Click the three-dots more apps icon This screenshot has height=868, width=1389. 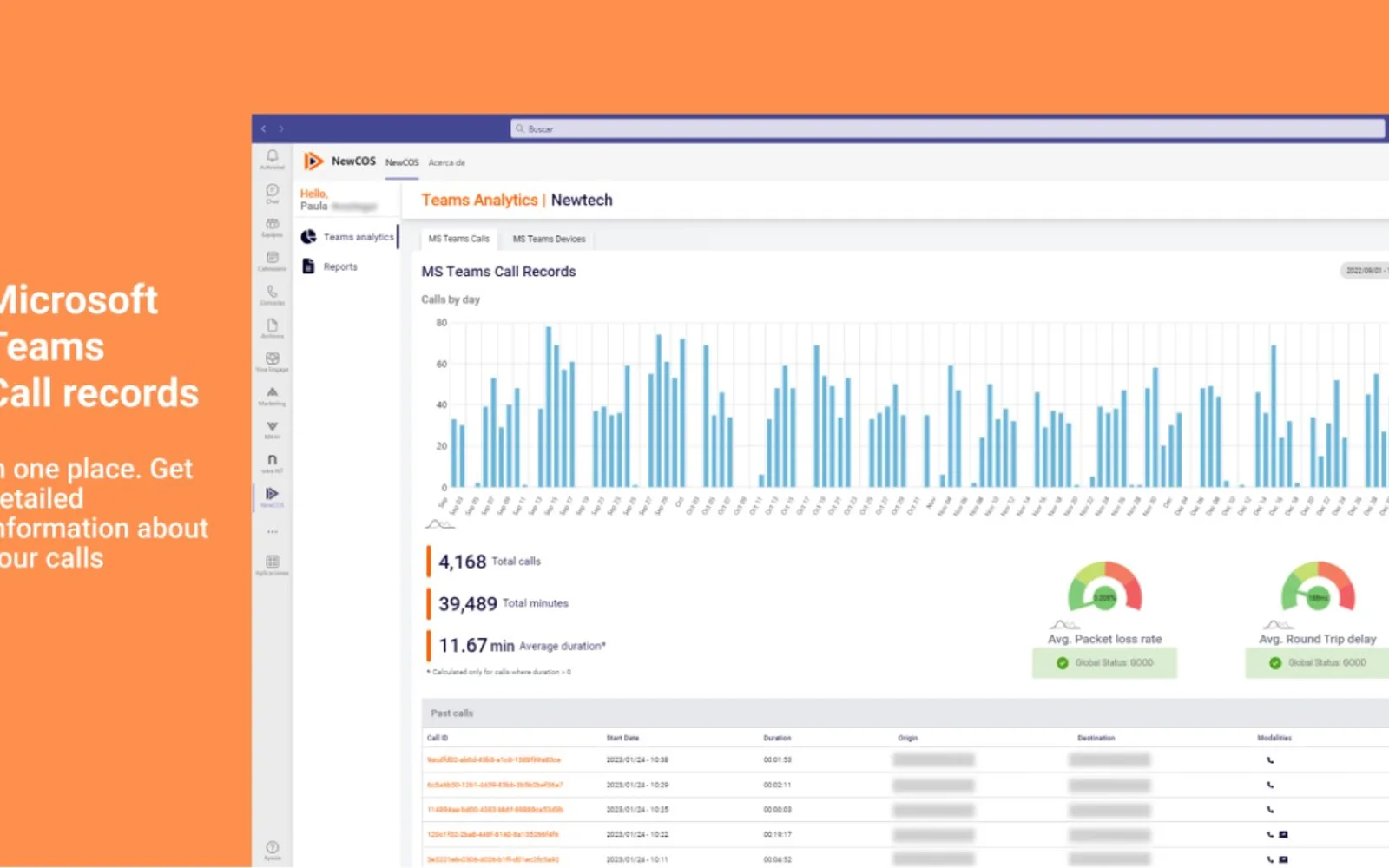point(273,531)
